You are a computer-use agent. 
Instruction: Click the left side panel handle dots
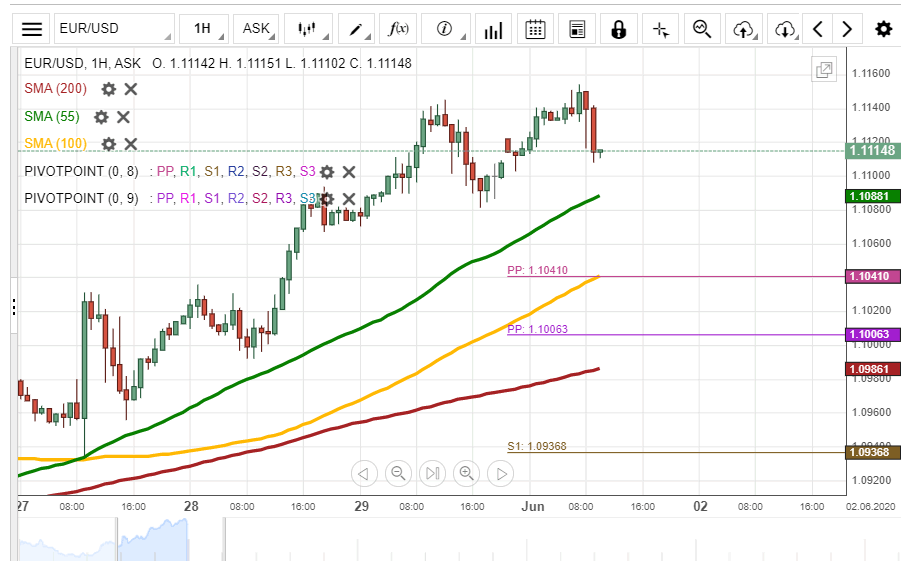coord(14,307)
